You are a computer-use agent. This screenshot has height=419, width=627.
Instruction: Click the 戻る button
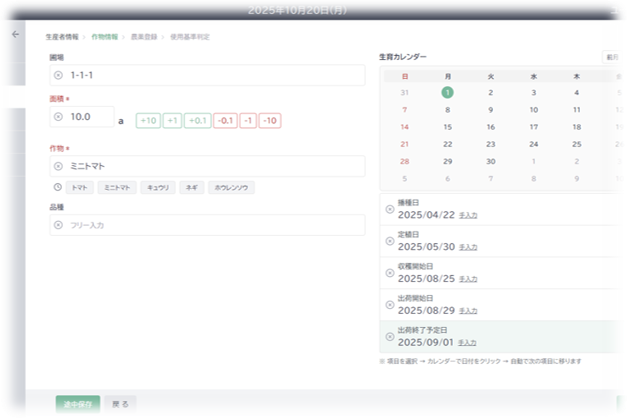pos(120,405)
